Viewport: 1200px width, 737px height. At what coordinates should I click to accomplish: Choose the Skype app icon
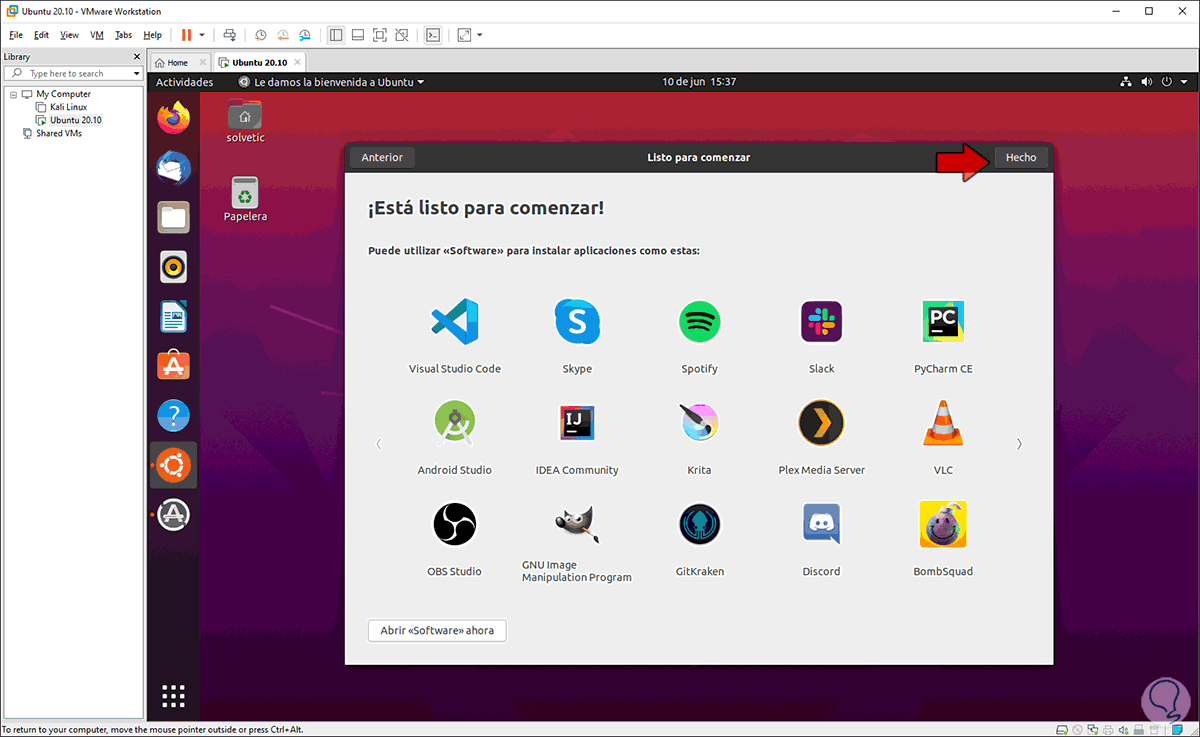(x=577, y=322)
